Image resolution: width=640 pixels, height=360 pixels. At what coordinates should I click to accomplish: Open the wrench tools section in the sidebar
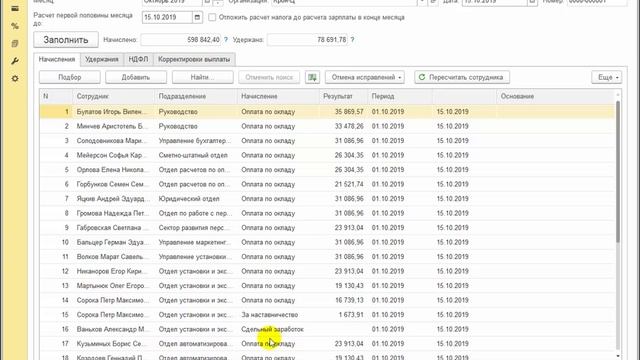15,61
